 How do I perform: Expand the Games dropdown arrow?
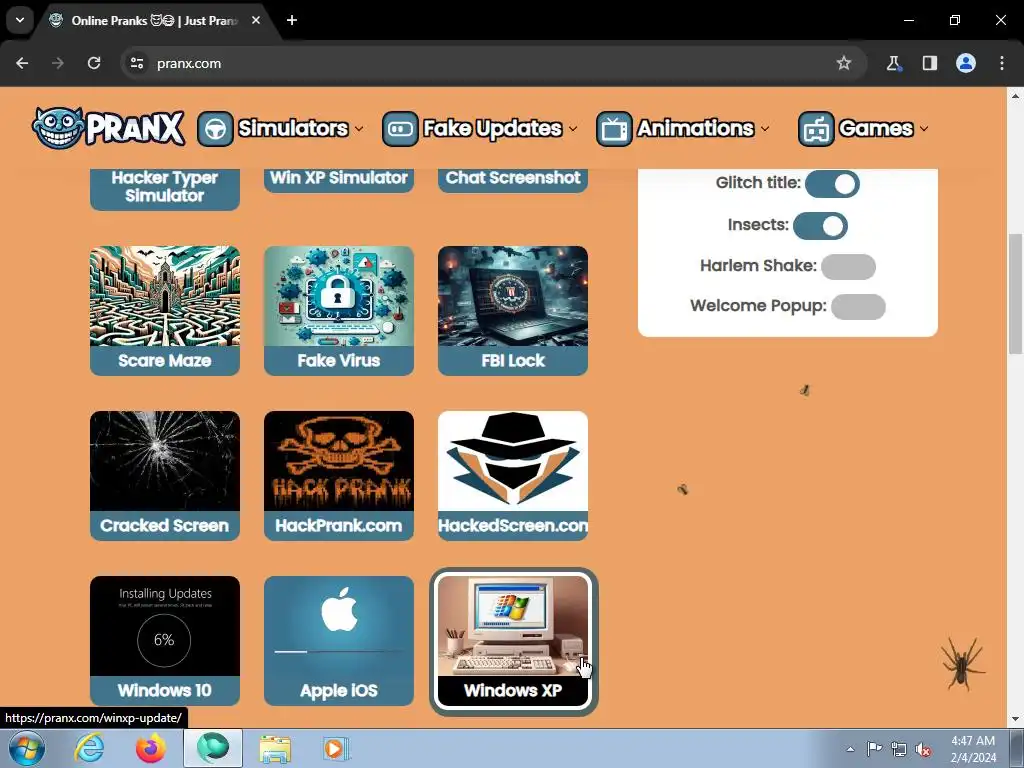point(924,129)
